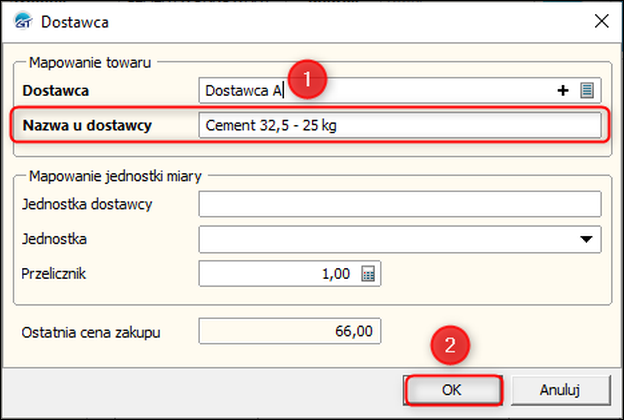624x420 pixels.
Task: Open supplier list via list icon
Action: (x=587, y=90)
